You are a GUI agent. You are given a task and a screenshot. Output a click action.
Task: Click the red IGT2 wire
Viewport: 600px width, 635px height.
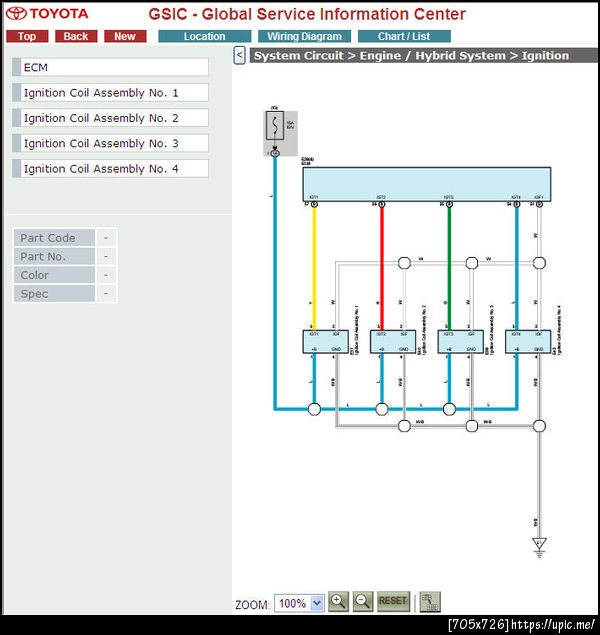click(382, 267)
